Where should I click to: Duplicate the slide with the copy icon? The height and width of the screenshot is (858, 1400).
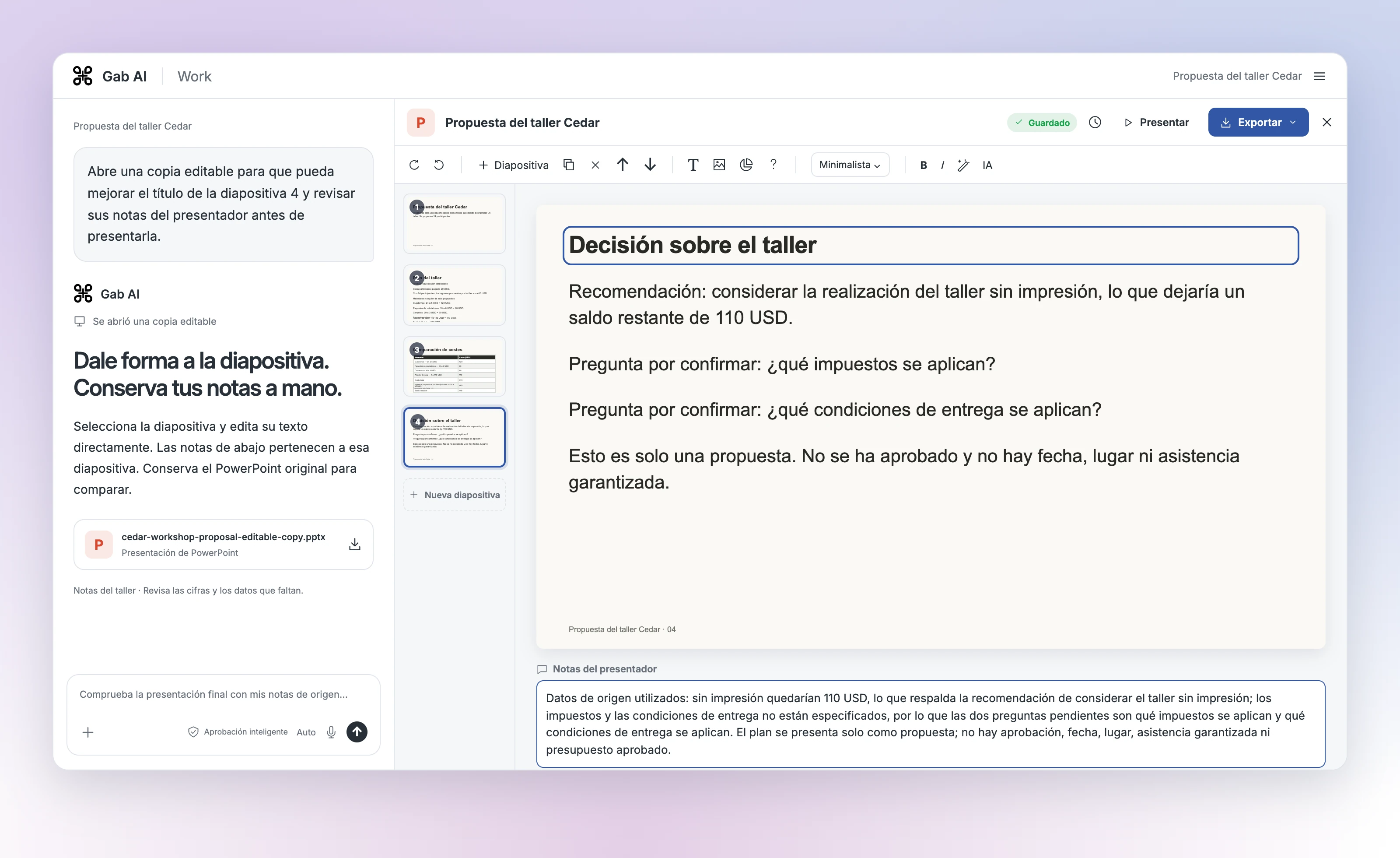tap(569, 165)
